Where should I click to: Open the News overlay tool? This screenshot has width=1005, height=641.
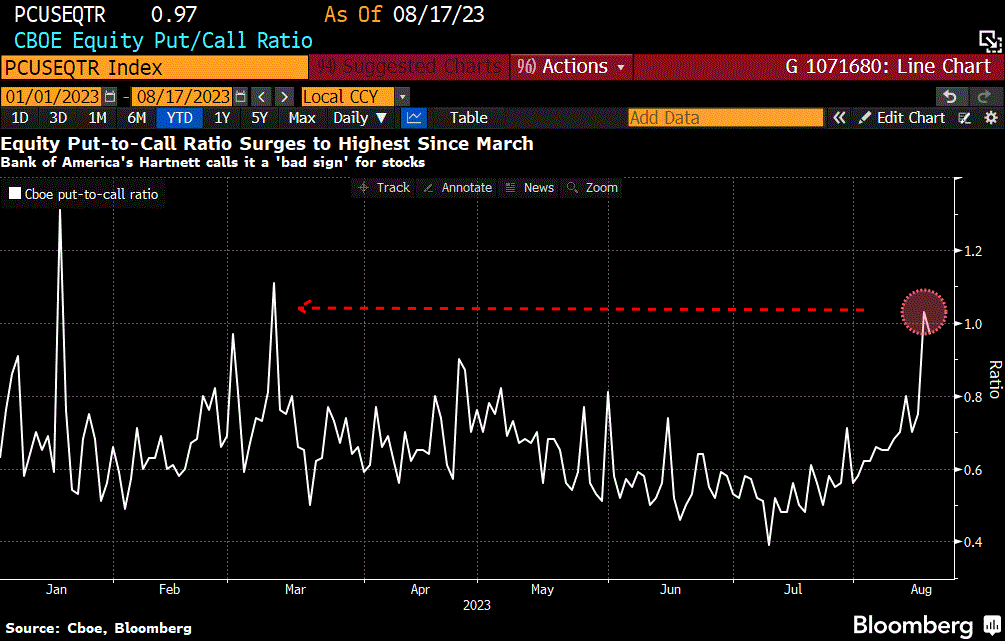tap(529, 188)
